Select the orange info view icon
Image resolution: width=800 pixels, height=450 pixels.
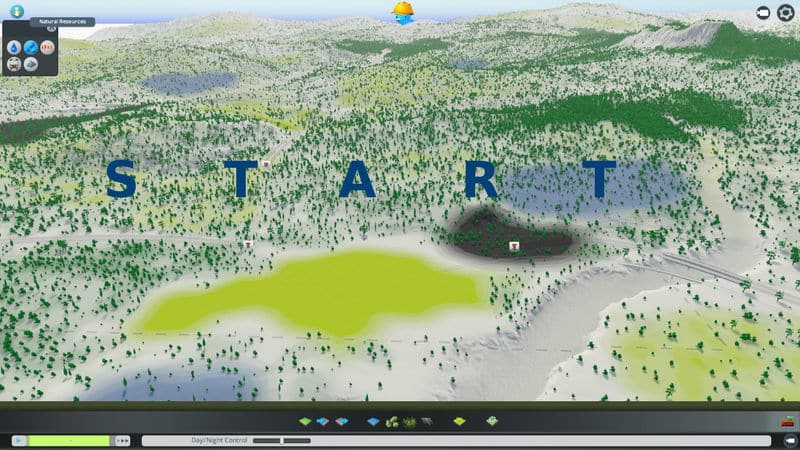(x=46, y=47)
